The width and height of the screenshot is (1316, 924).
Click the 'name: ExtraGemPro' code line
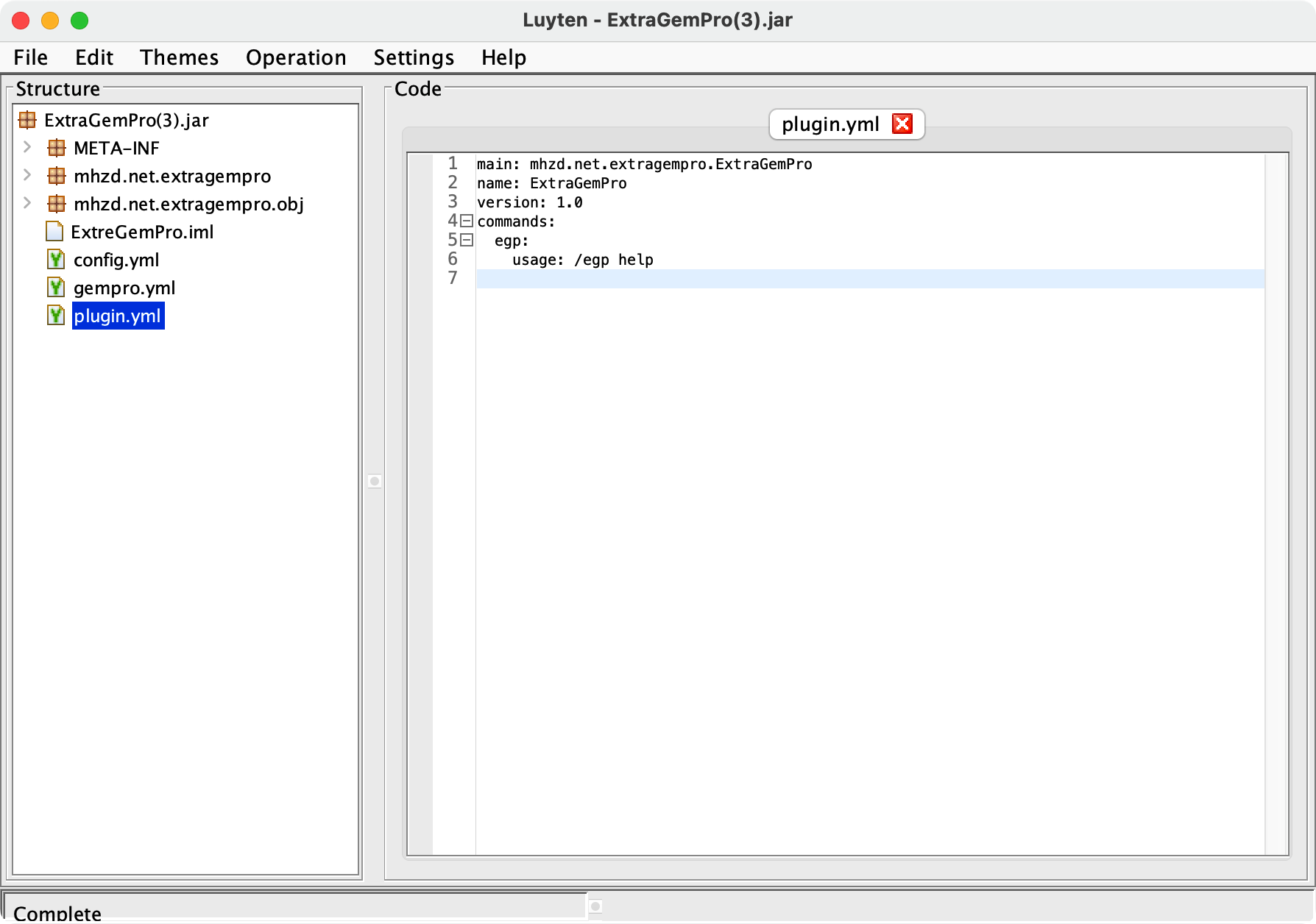pyautogui.click(x=552, y=183)
